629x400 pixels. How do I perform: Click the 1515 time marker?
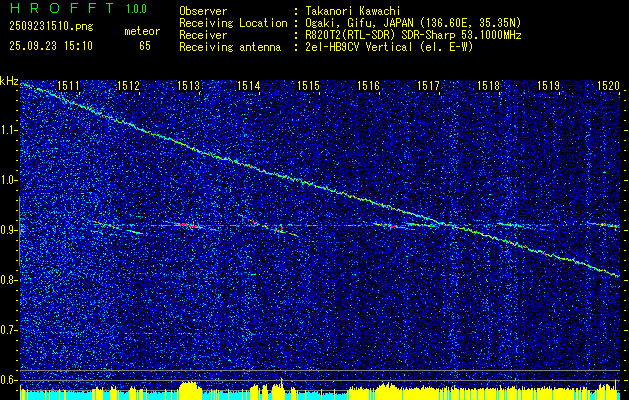[308, 85]
